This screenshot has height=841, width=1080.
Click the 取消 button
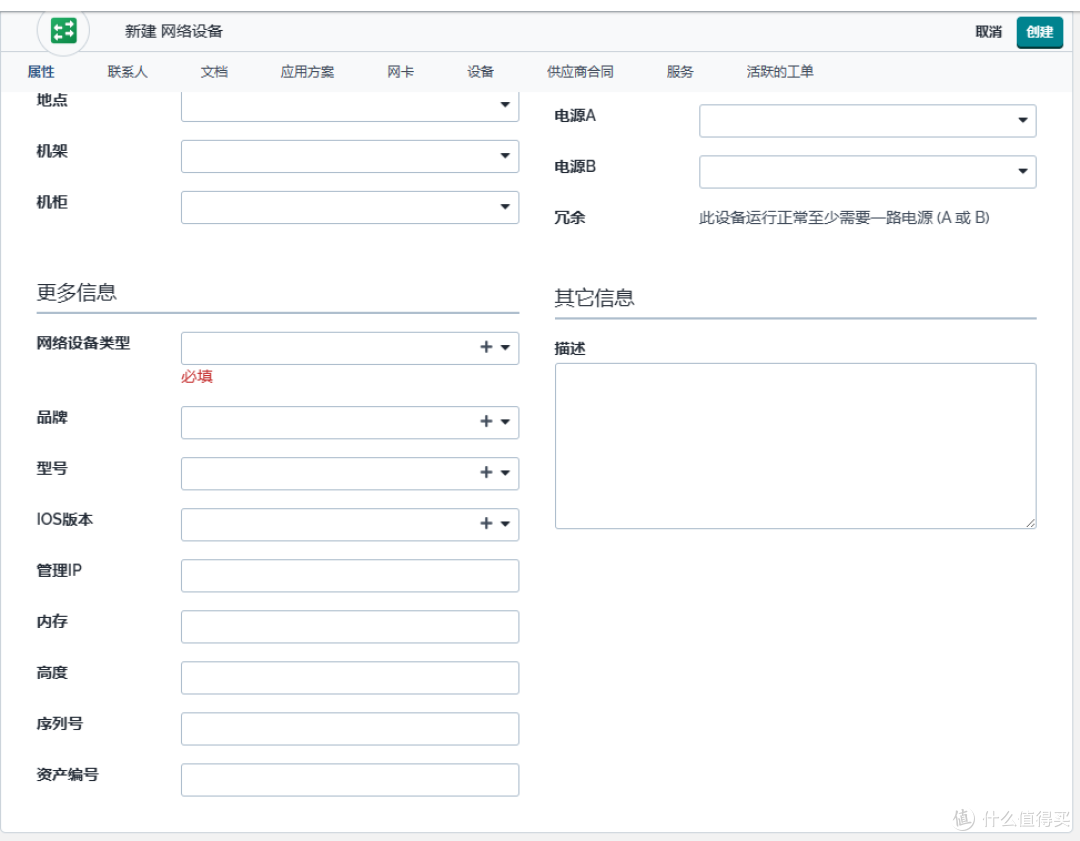988,32
